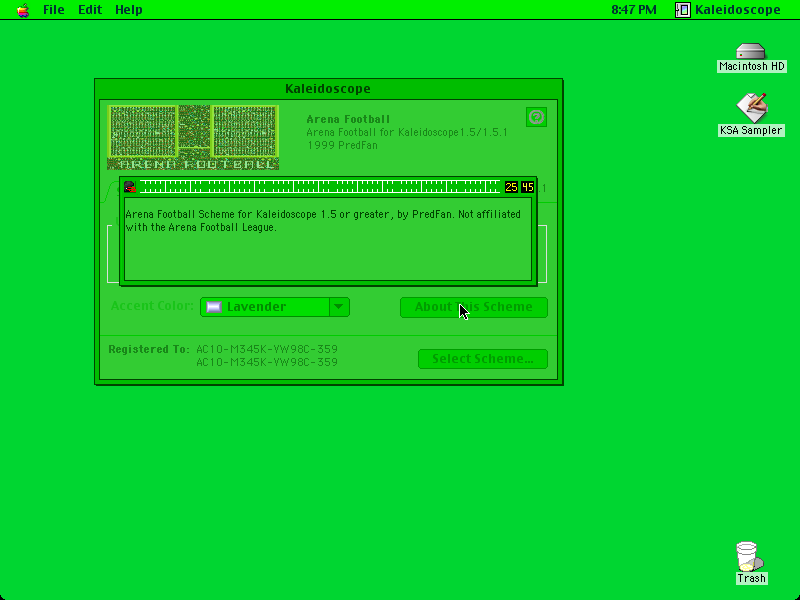Click the Arena Football scheme title
Viewport: 800px width, 600px height.
pyautogui.click(x=348, y=119)
